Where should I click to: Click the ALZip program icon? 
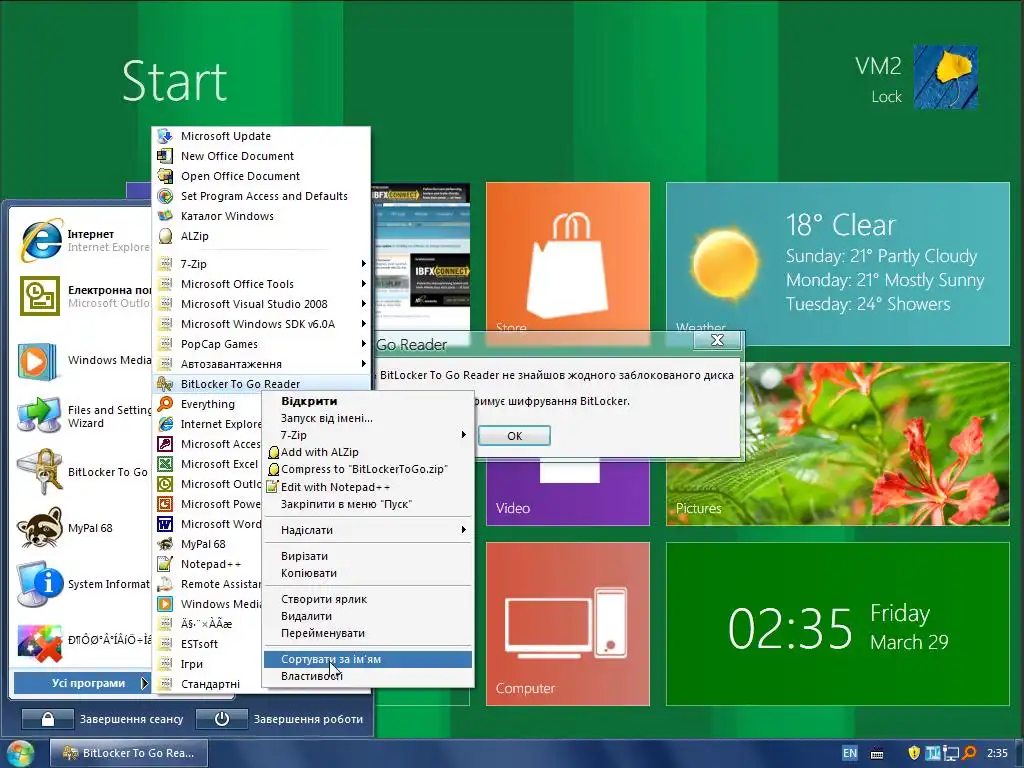coord(165,236)
